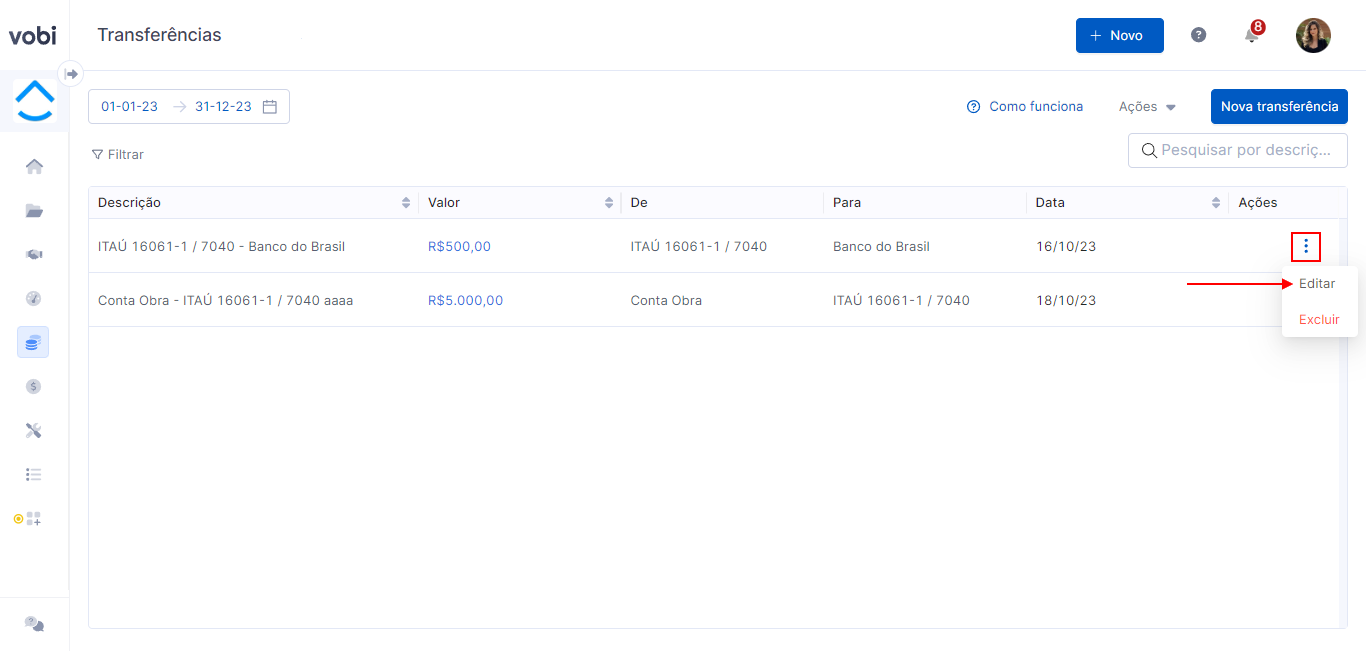Sort by Descrição column arrows

click(x=406, y=202)
